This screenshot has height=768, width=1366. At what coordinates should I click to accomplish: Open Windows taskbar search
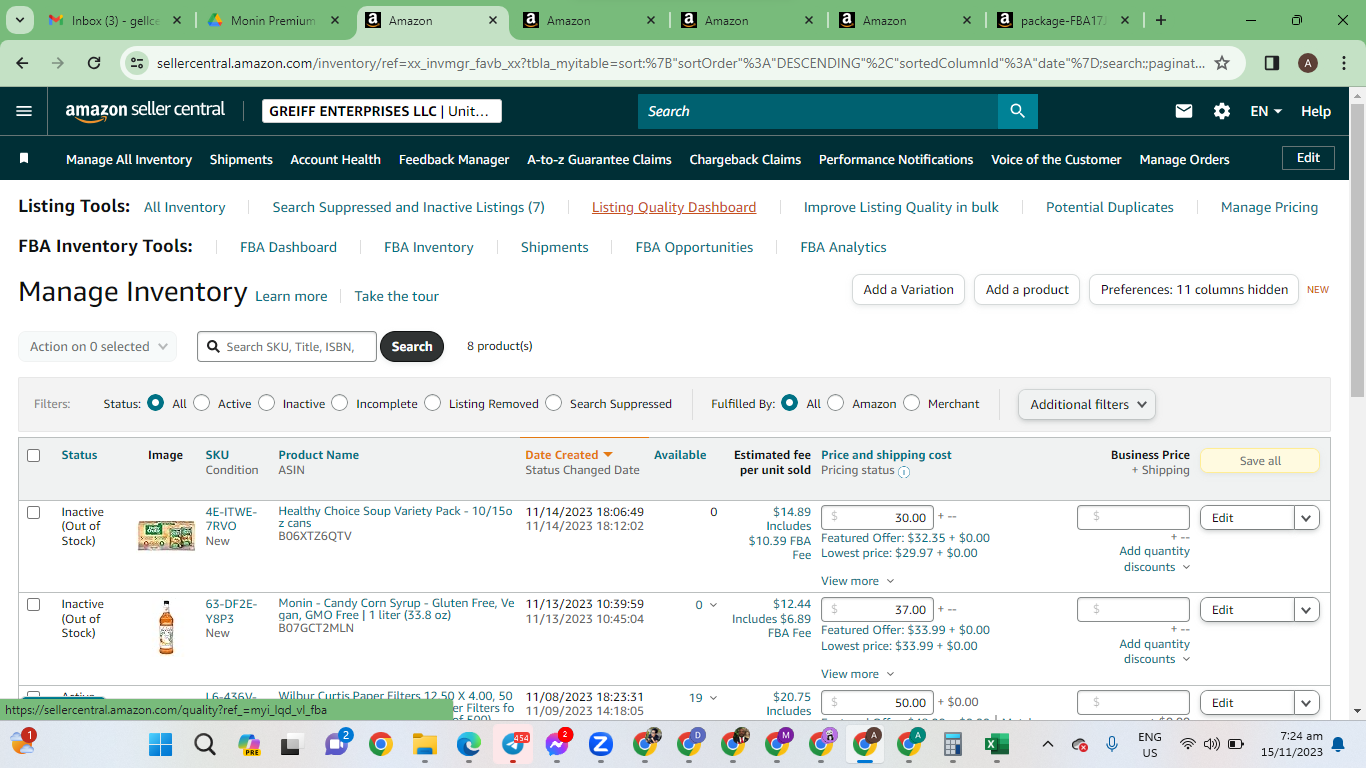pyautogui.click(x=205, y=744)
